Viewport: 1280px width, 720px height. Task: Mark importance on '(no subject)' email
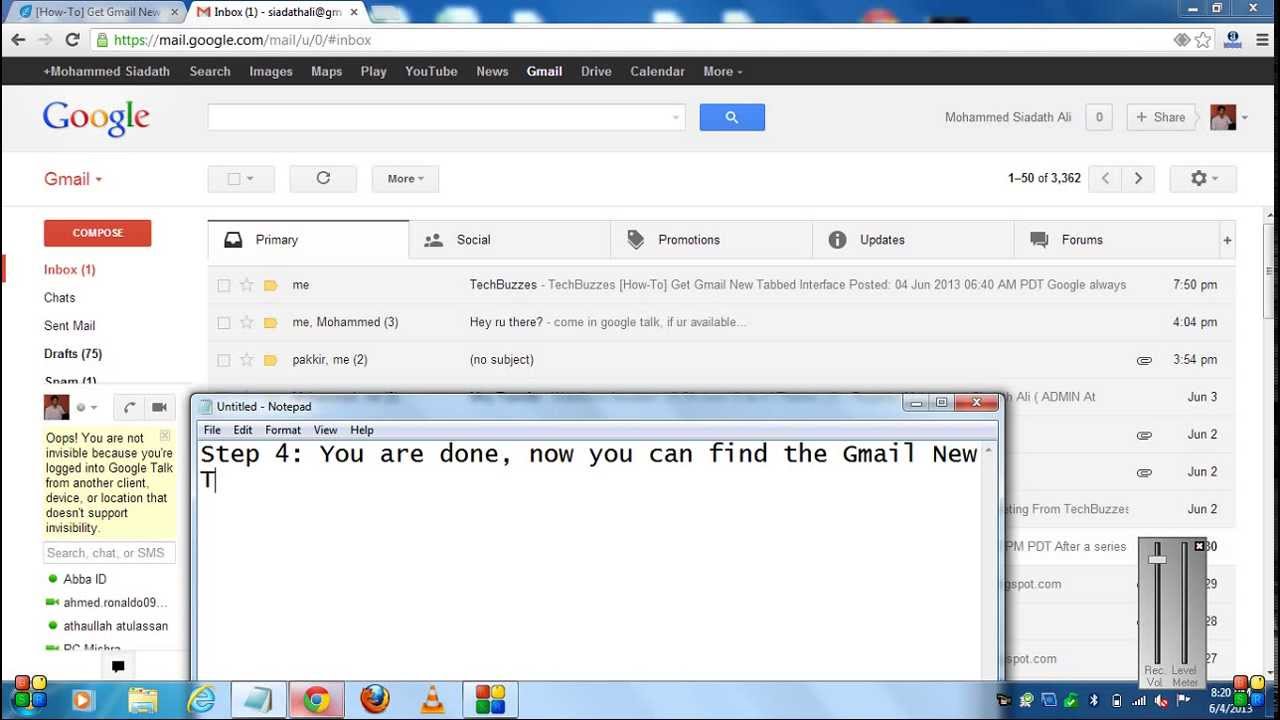point(270,360)
